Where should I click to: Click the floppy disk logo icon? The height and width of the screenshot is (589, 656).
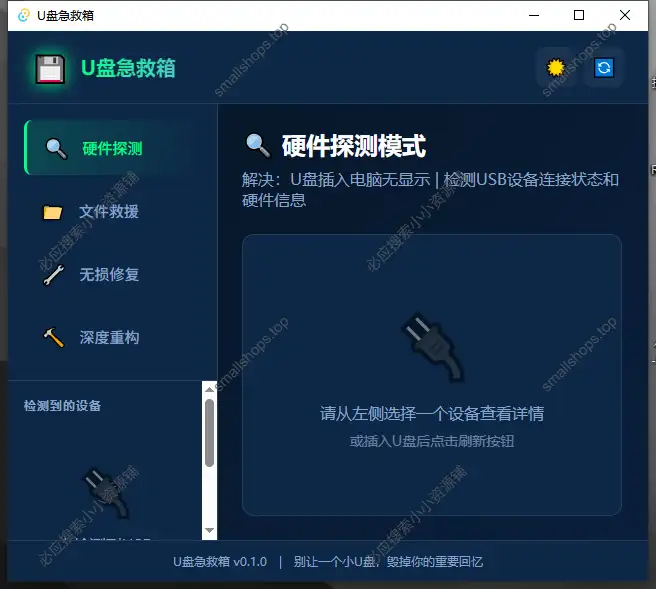click(50, 69)
